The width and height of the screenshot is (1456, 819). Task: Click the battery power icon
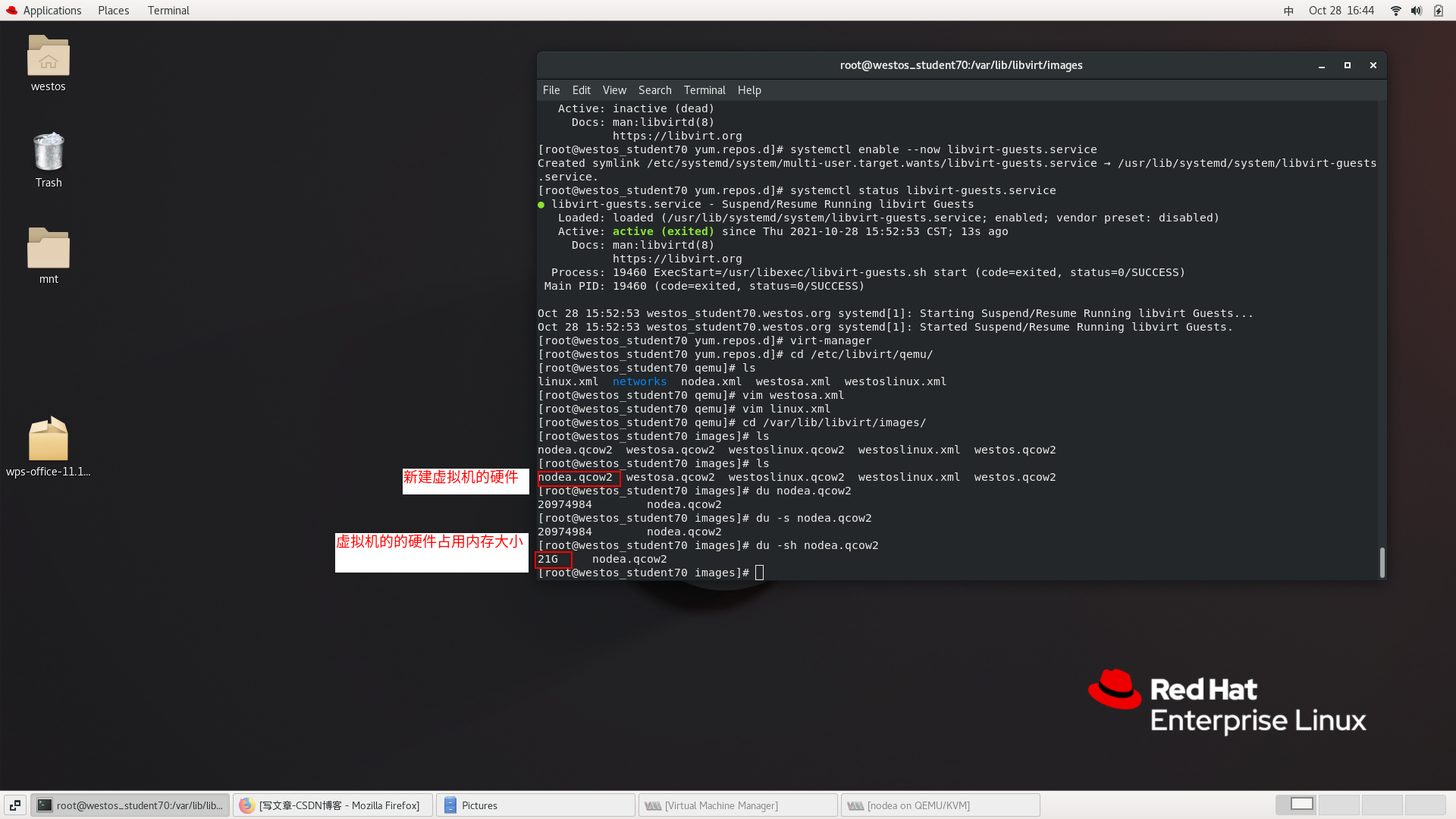[x=1438, y=11]
